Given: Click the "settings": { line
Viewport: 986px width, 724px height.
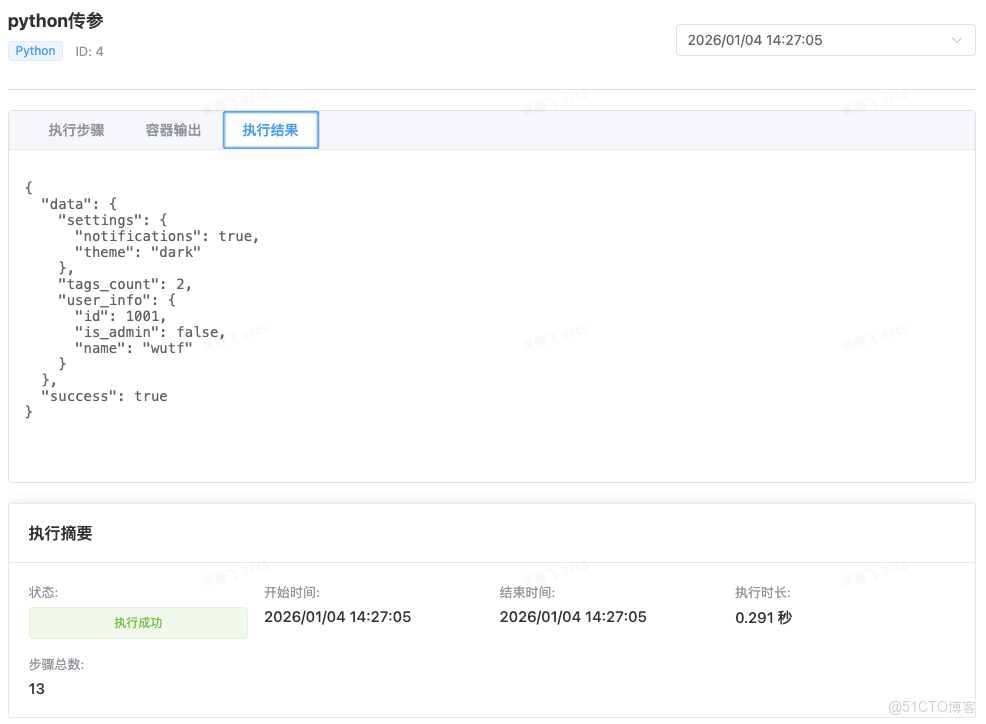Looking at the screenshot, I should [x=113, y=220].
